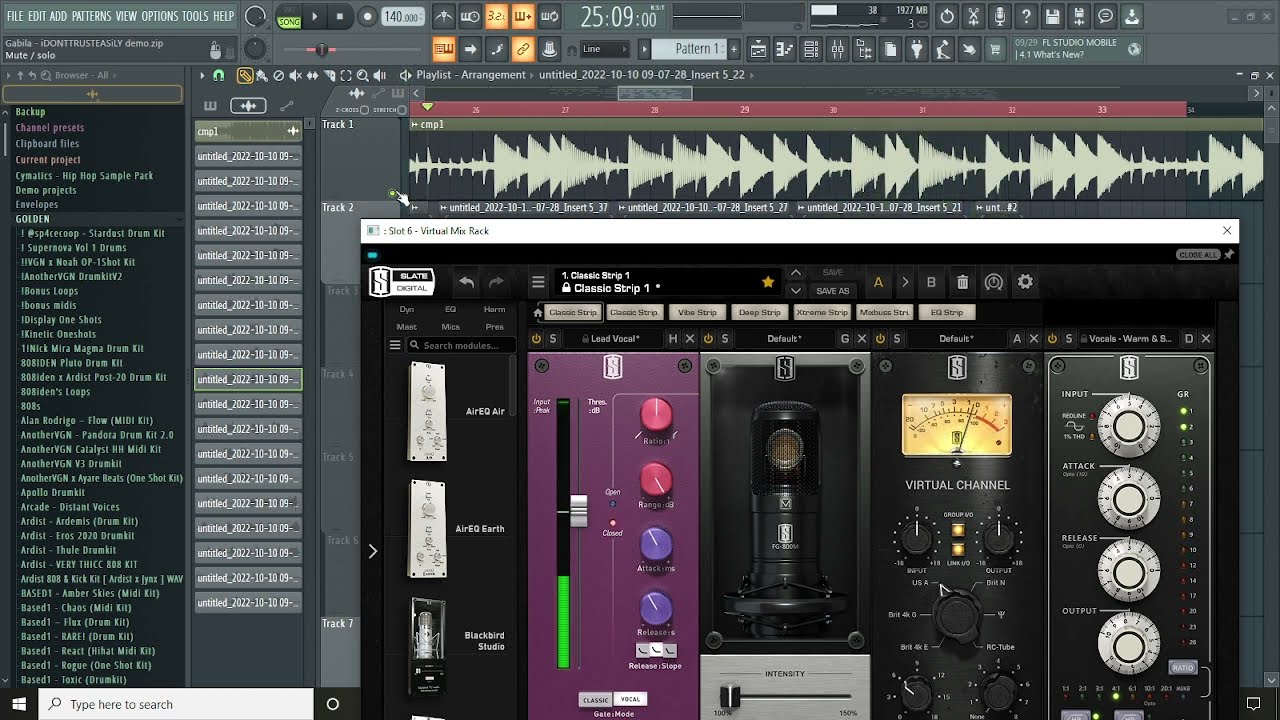Select the Mics module category

point(451,327)
